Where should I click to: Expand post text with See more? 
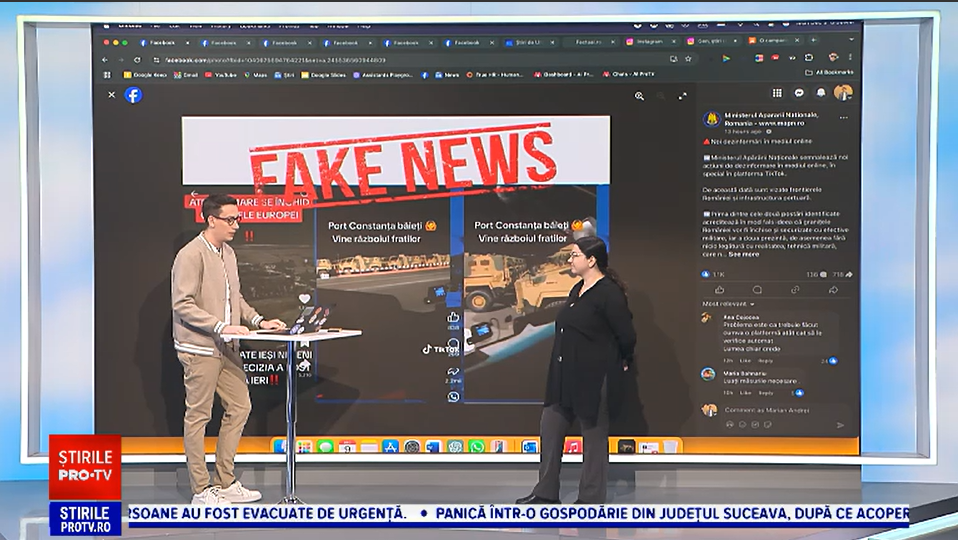743,255
